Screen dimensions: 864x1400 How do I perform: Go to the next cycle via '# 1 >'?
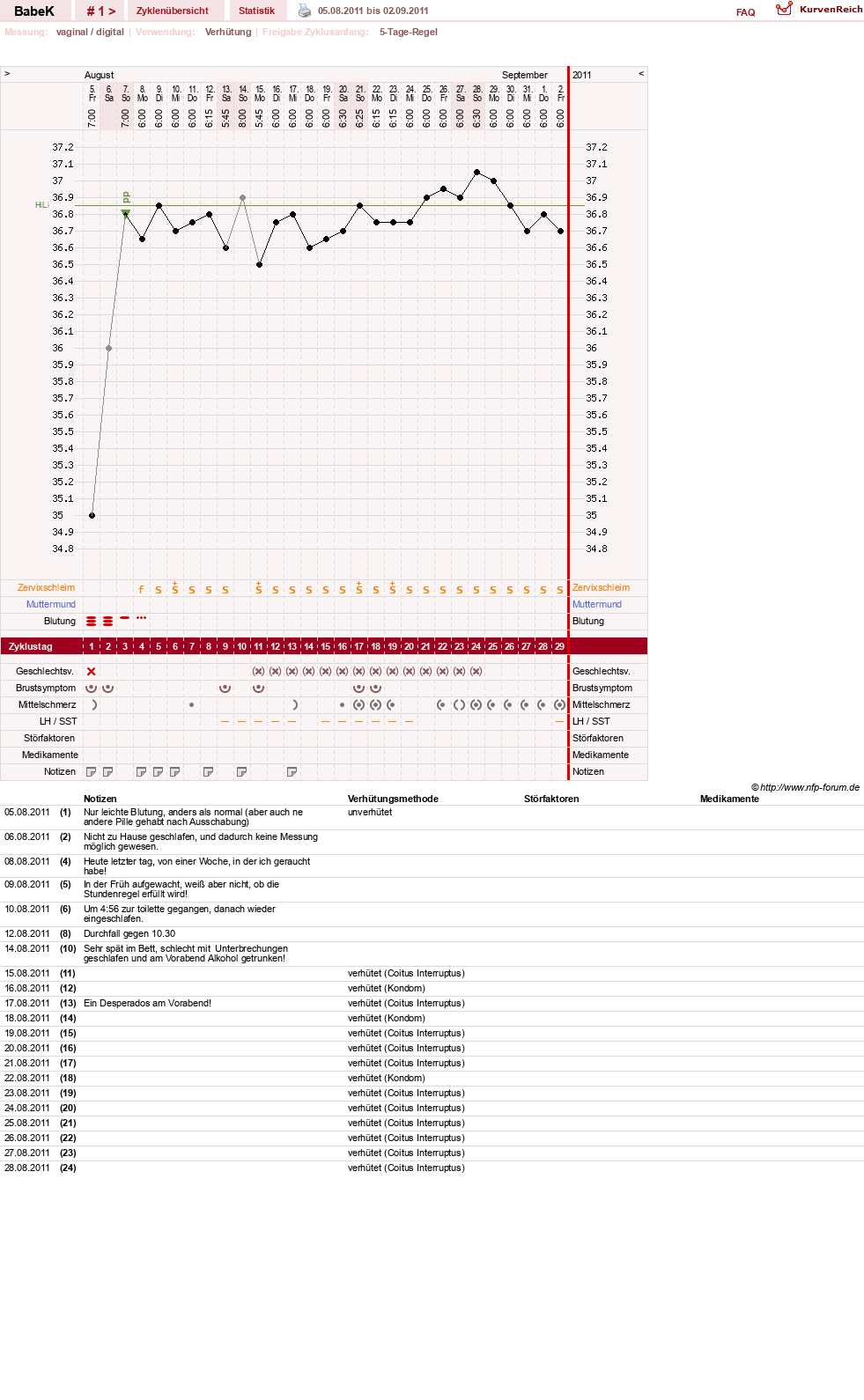click(101, 11)
